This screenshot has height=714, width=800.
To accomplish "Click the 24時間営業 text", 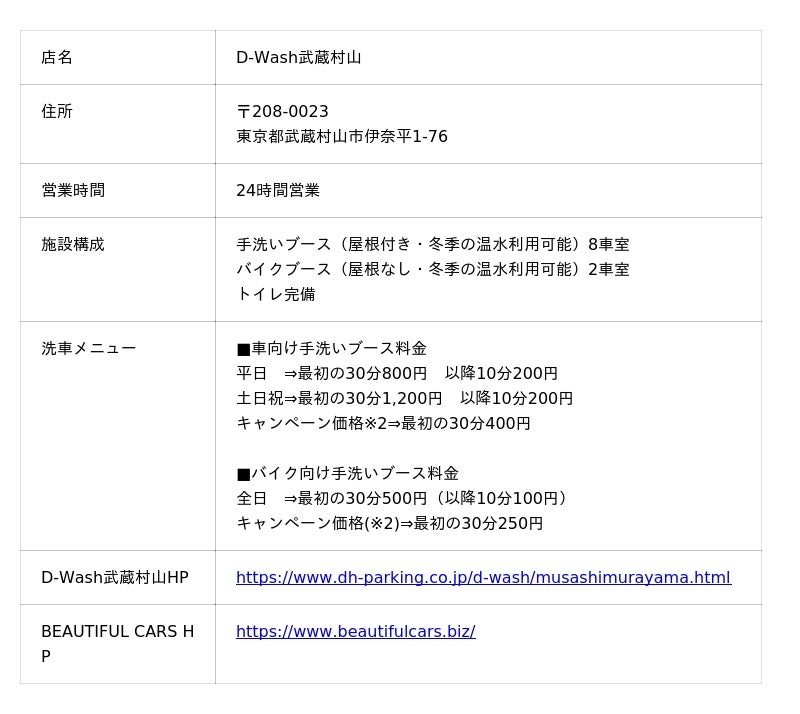I will point(278,190).
